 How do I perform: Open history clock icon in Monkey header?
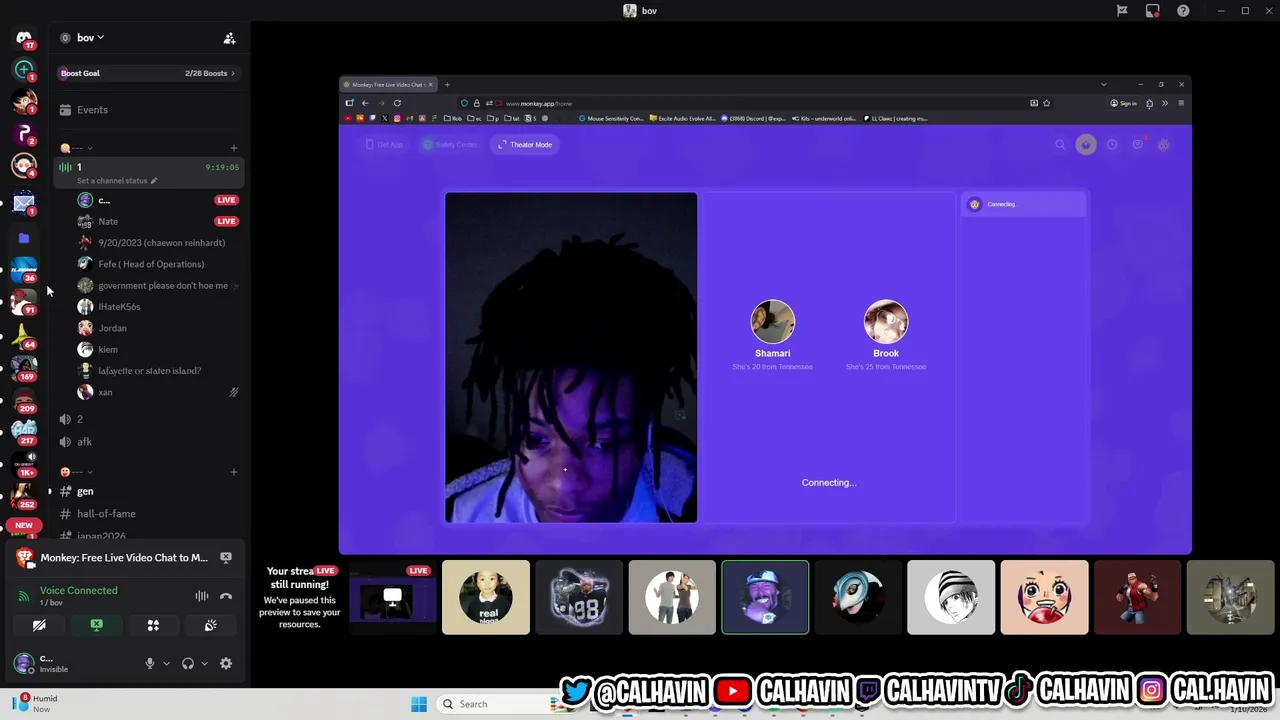click(1112, 145)
